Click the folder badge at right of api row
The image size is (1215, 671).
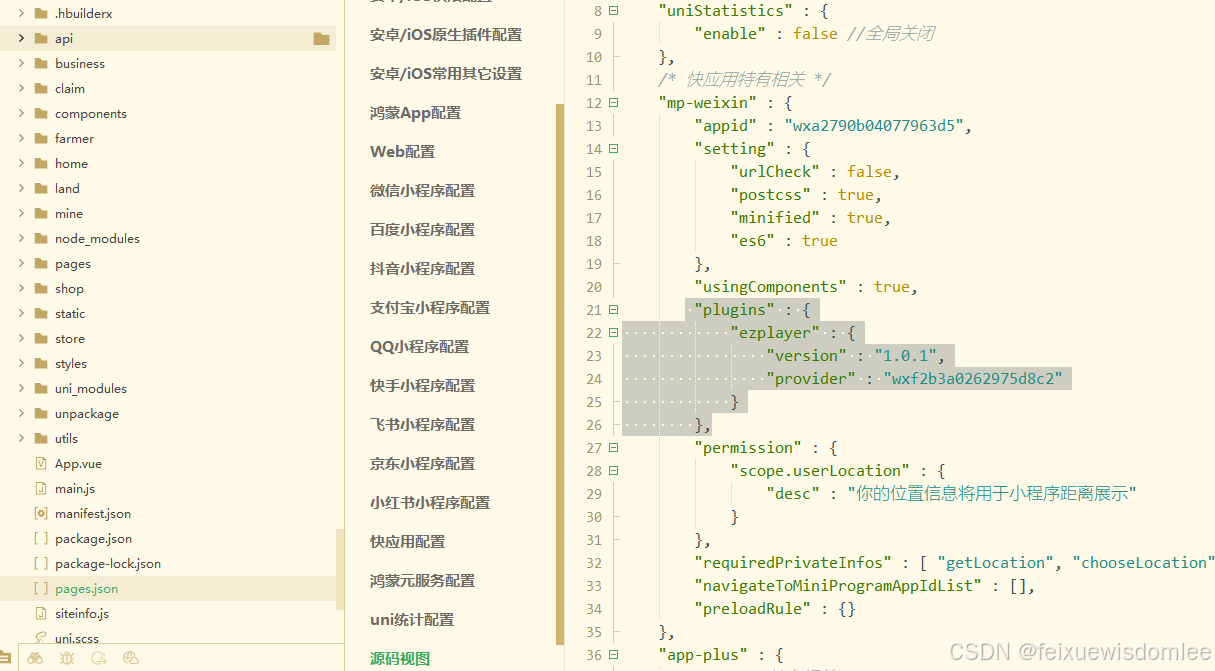tap(321, 39)
